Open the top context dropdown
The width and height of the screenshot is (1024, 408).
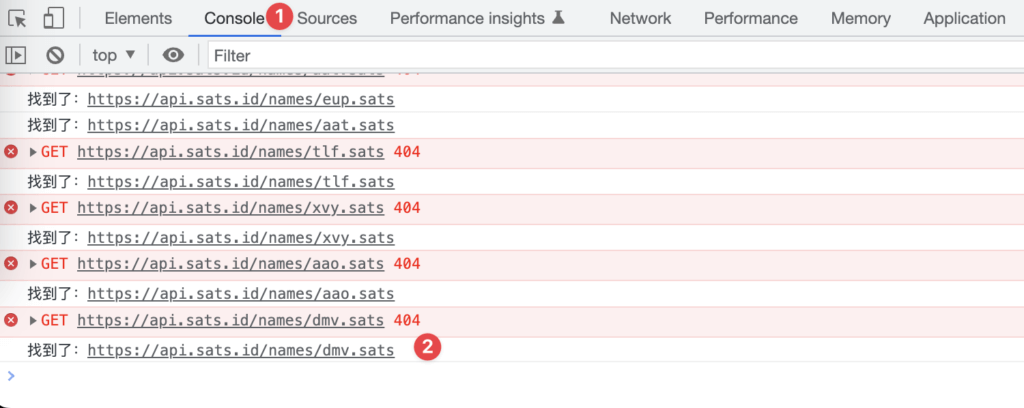pyautogui.click(x=114, y=55)
